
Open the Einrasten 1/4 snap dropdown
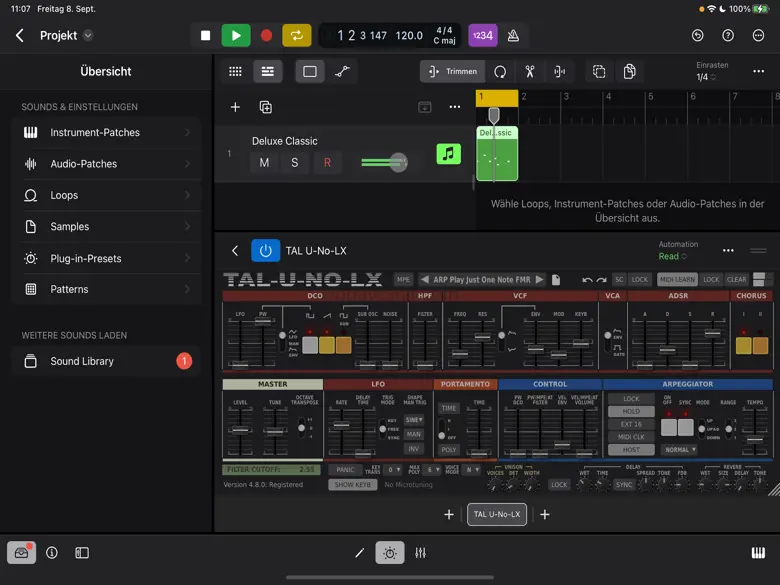click(706, 77)
